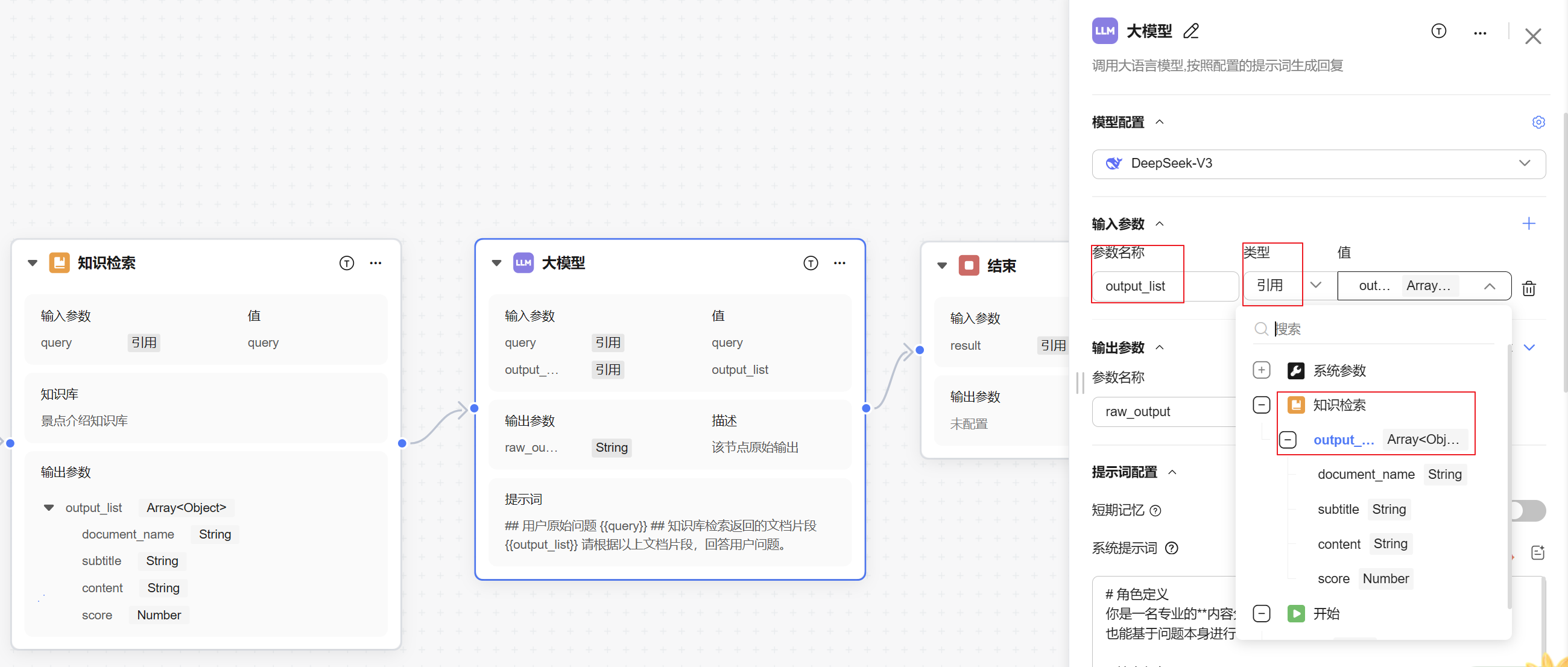Click help icon next to 短期记忆
This screenshot has width=1568, height=667.
pyautogui.click(x=1155, y=511)
